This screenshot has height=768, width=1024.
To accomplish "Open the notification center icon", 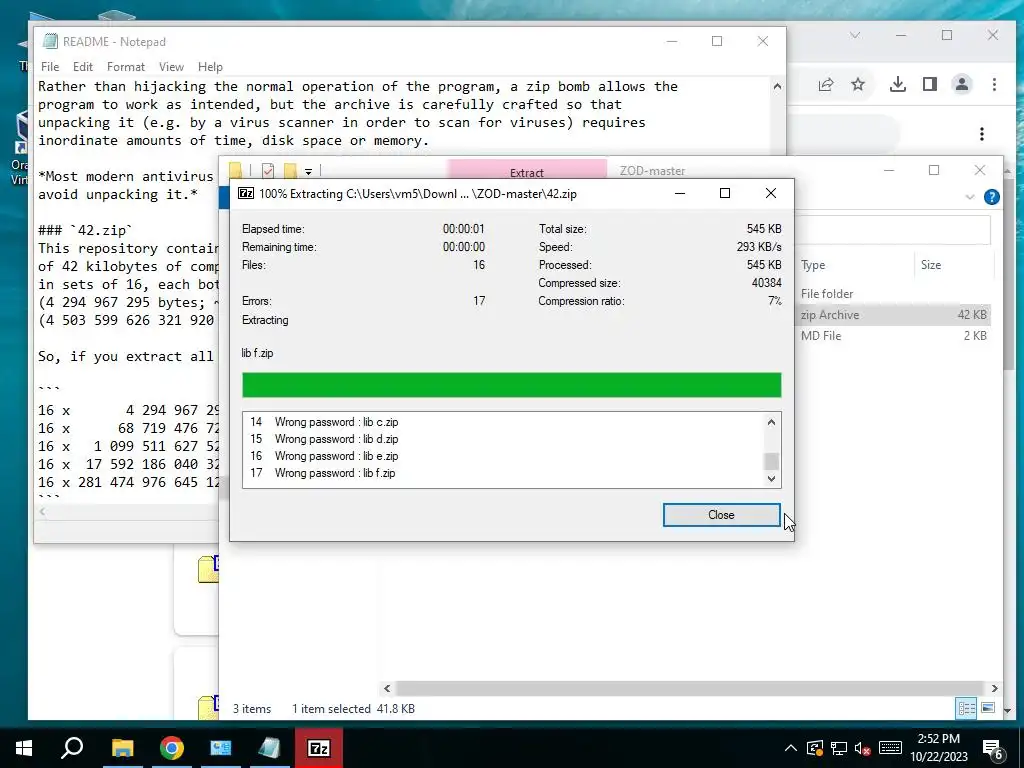I will [x=993, y=749].
